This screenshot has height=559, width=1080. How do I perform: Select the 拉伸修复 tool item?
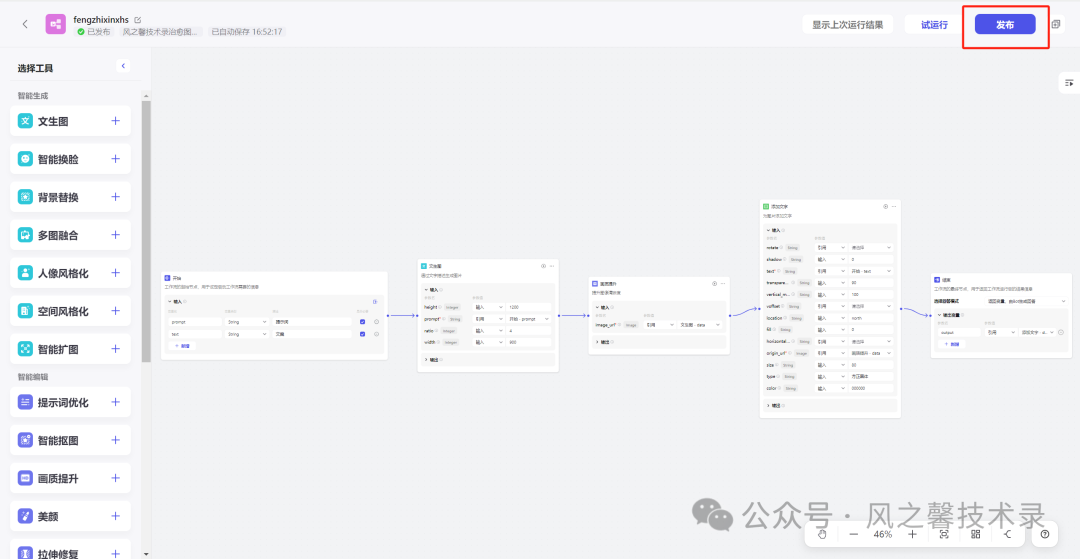pos(70,550)
